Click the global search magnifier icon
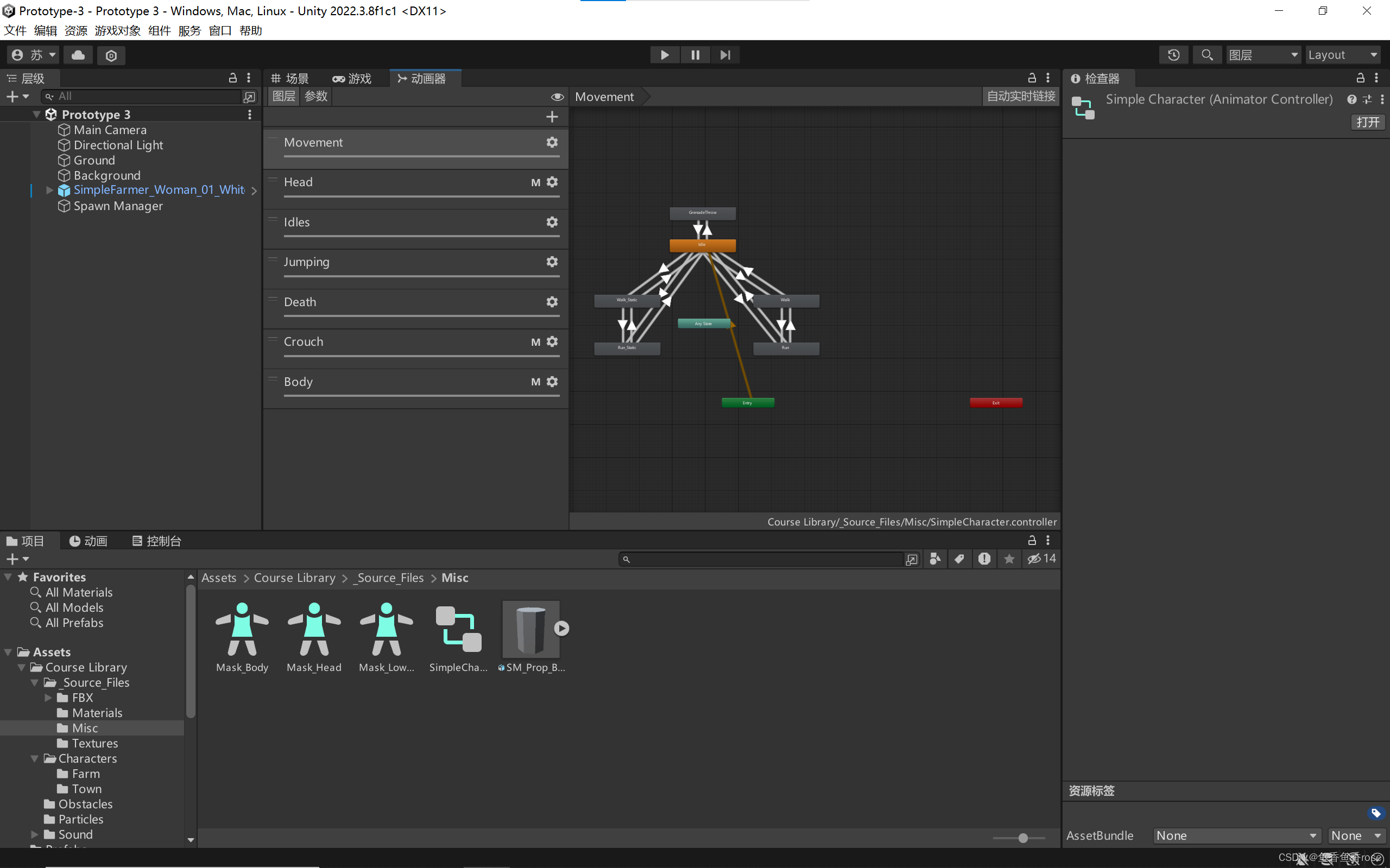This screenshot has width=1390, height=868. pos(1207,55)
